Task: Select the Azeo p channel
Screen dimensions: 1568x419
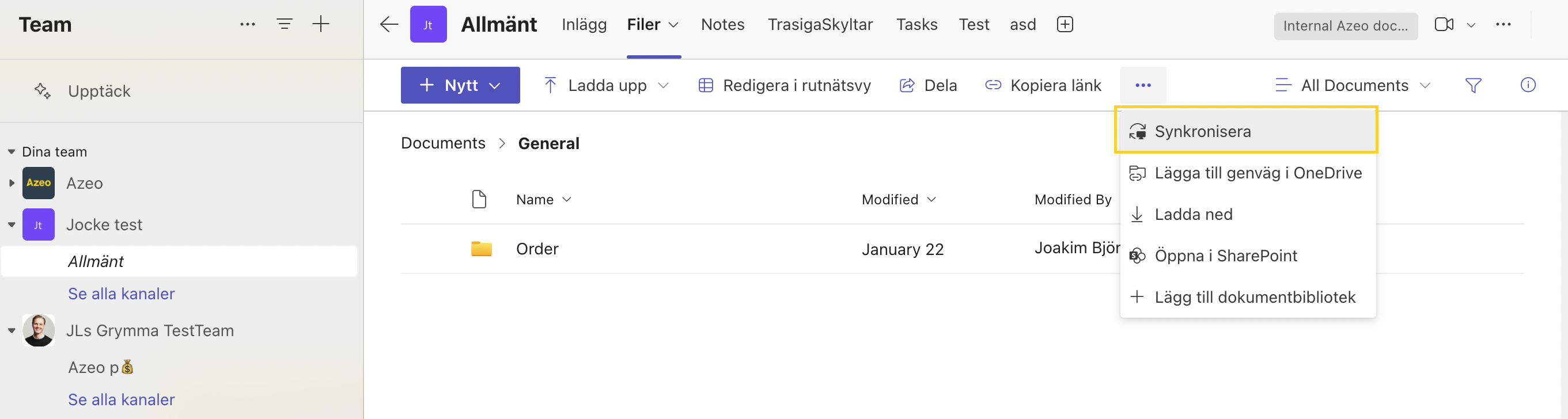Action: (100, 367)
